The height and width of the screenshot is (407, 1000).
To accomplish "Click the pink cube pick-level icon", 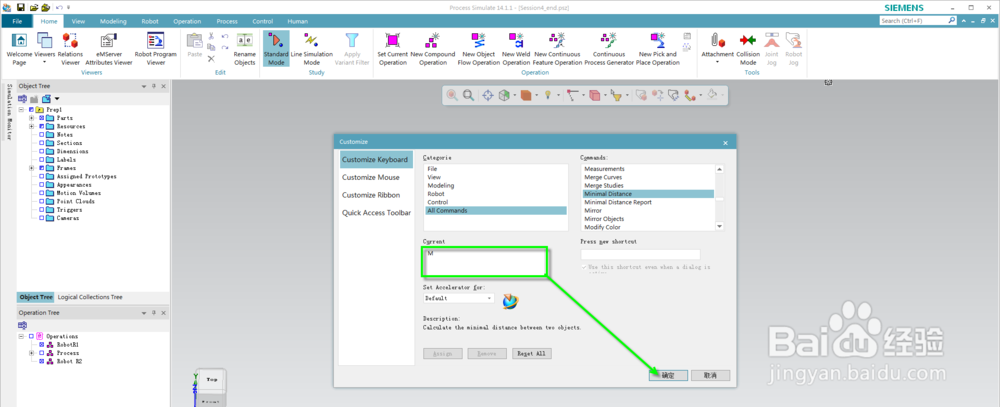I will point(594,95).
